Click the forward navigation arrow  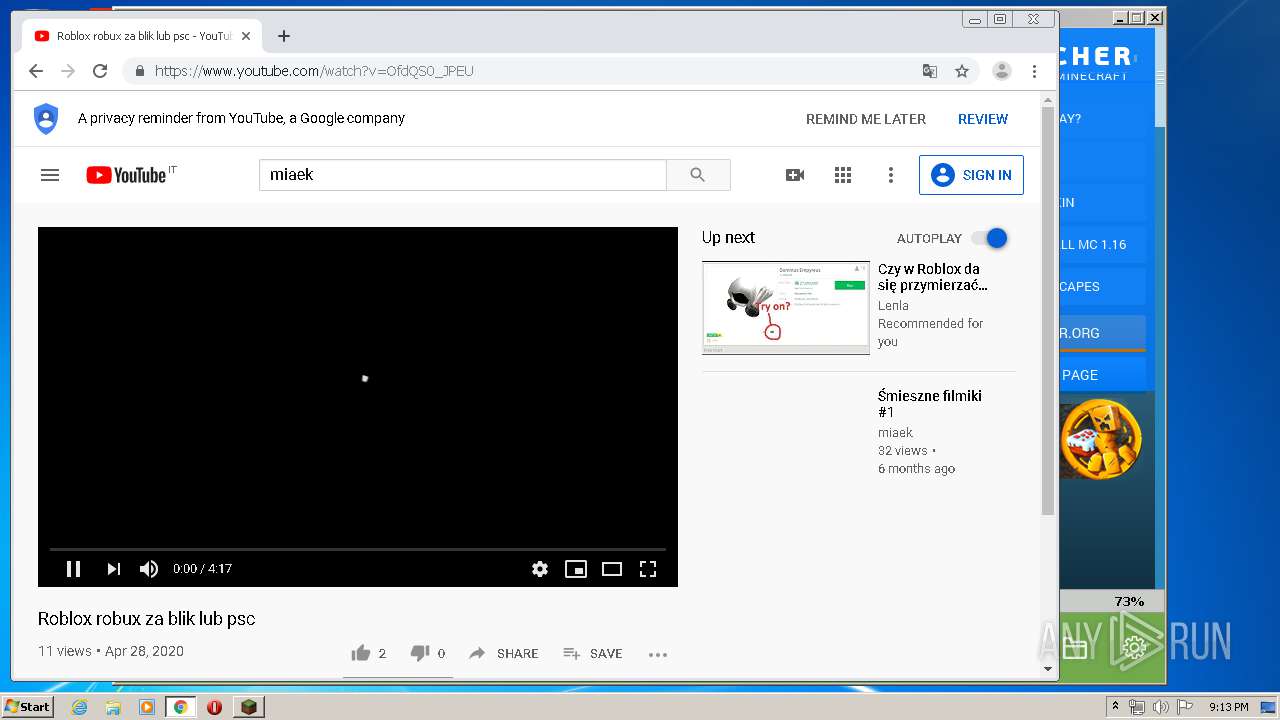tap(68, 71)
